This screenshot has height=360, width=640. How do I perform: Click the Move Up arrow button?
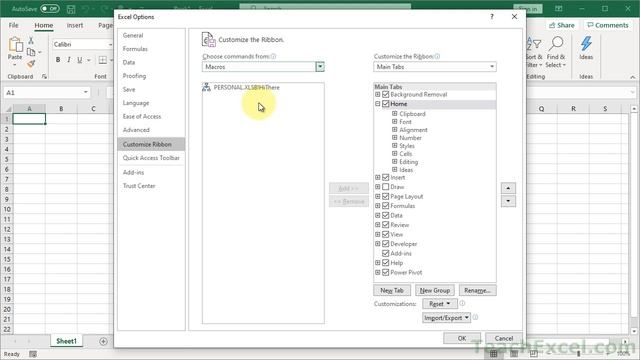click(x=508, y=188)
